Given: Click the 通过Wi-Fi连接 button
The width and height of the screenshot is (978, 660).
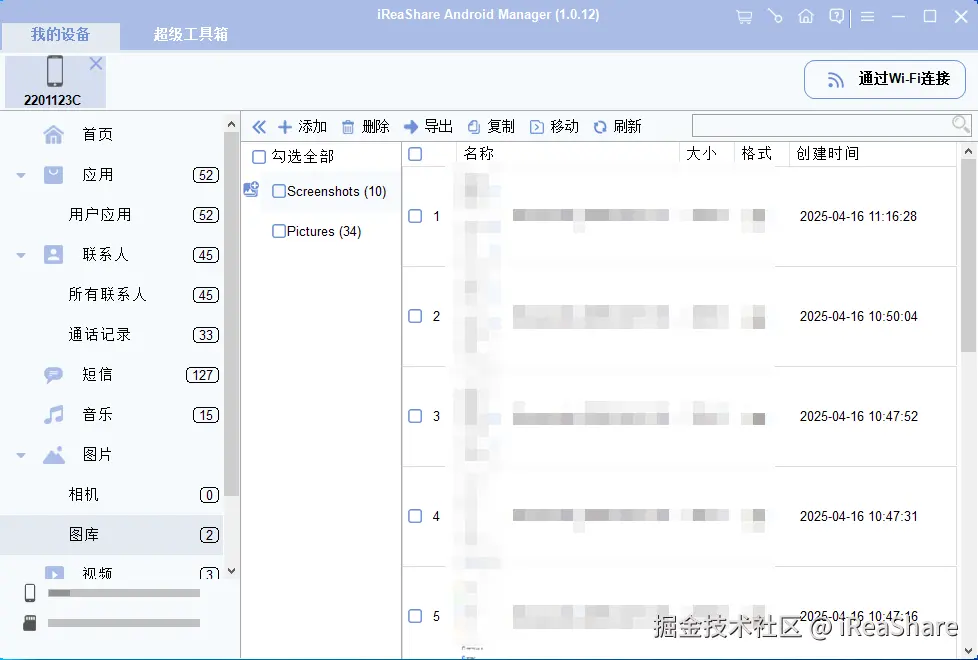Looking at the screenshot, I should point(884,79).
